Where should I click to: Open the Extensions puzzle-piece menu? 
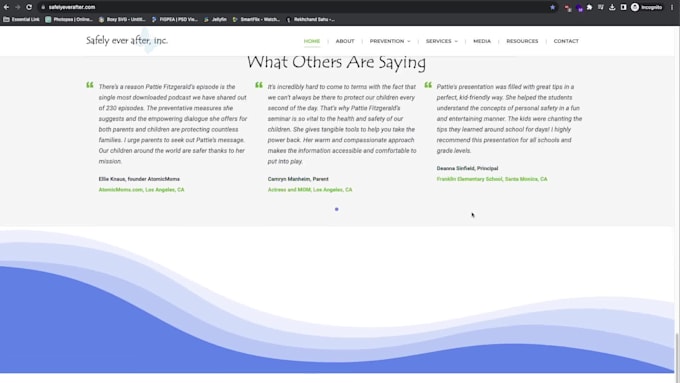pos(589,7)
